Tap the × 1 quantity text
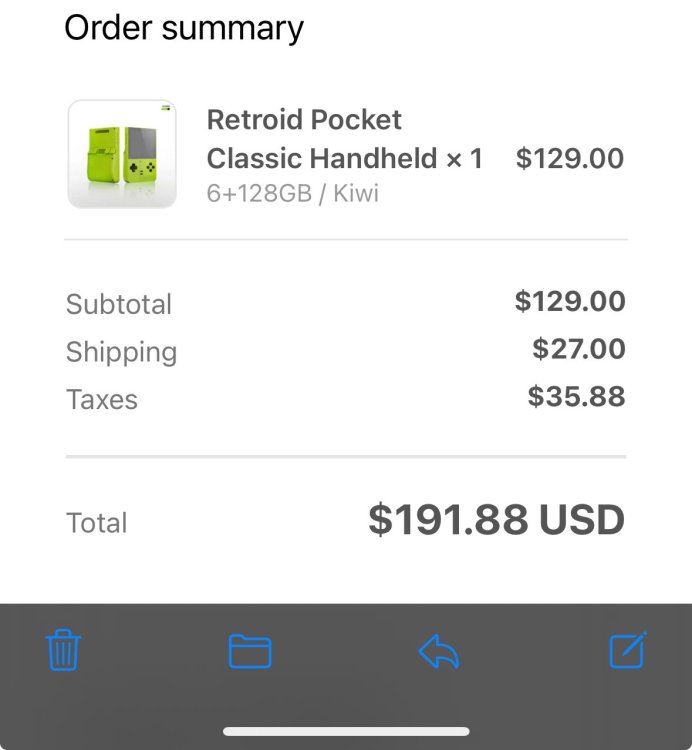Screen dimensions: 692x750 [464, 158]
